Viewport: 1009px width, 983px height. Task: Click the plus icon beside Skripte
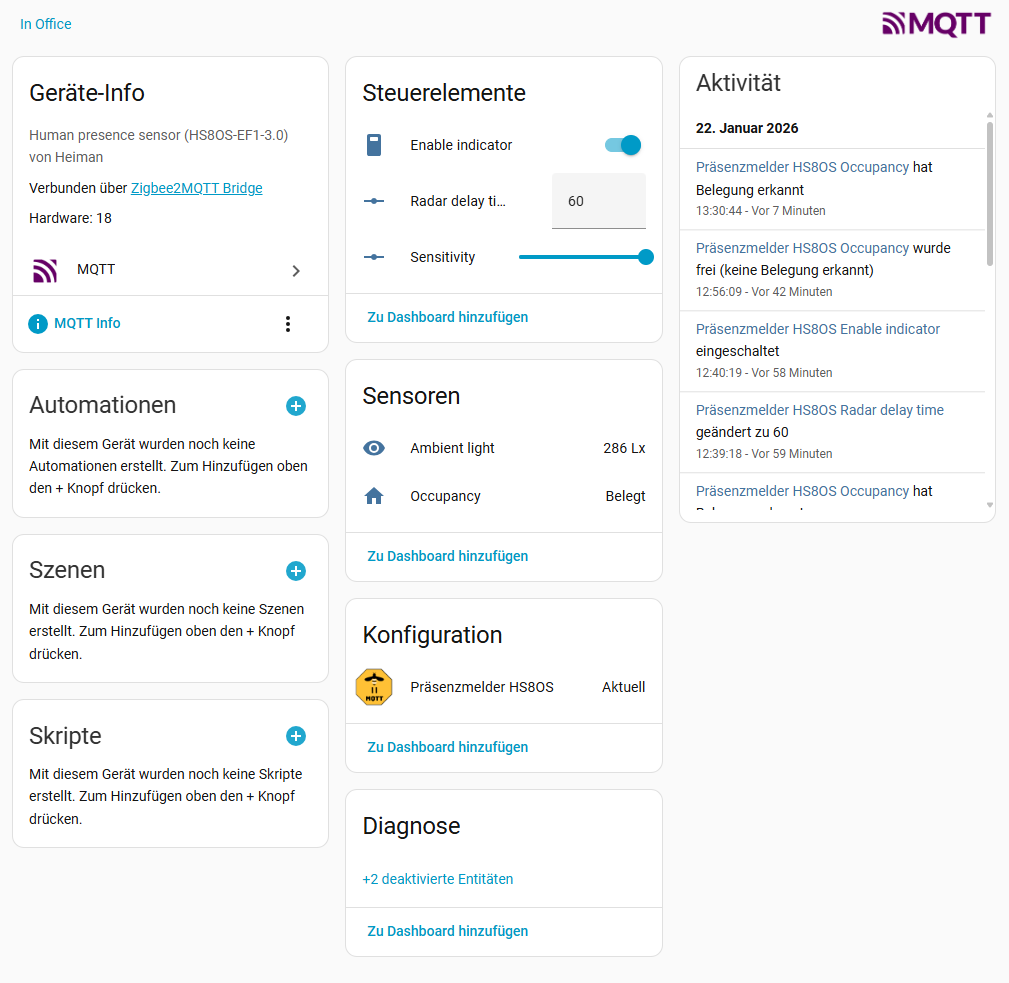[x=296, y=736]
